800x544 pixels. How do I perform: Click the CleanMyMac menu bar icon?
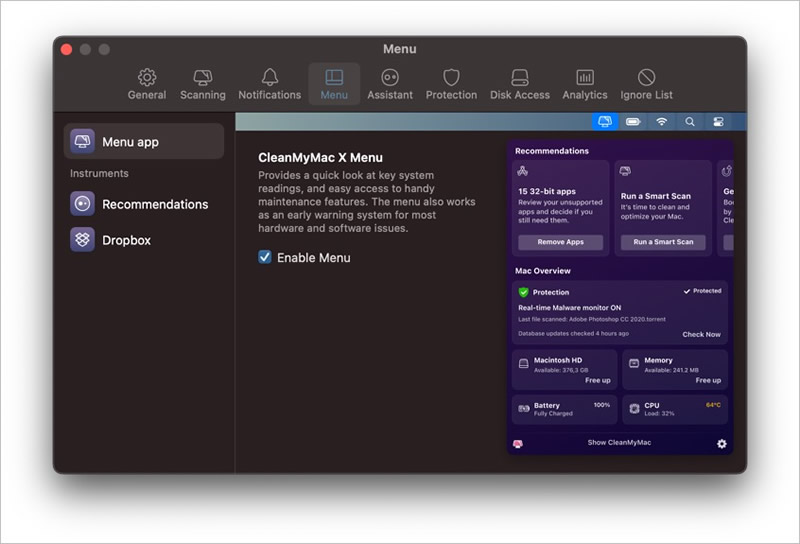tap(605, 121)
